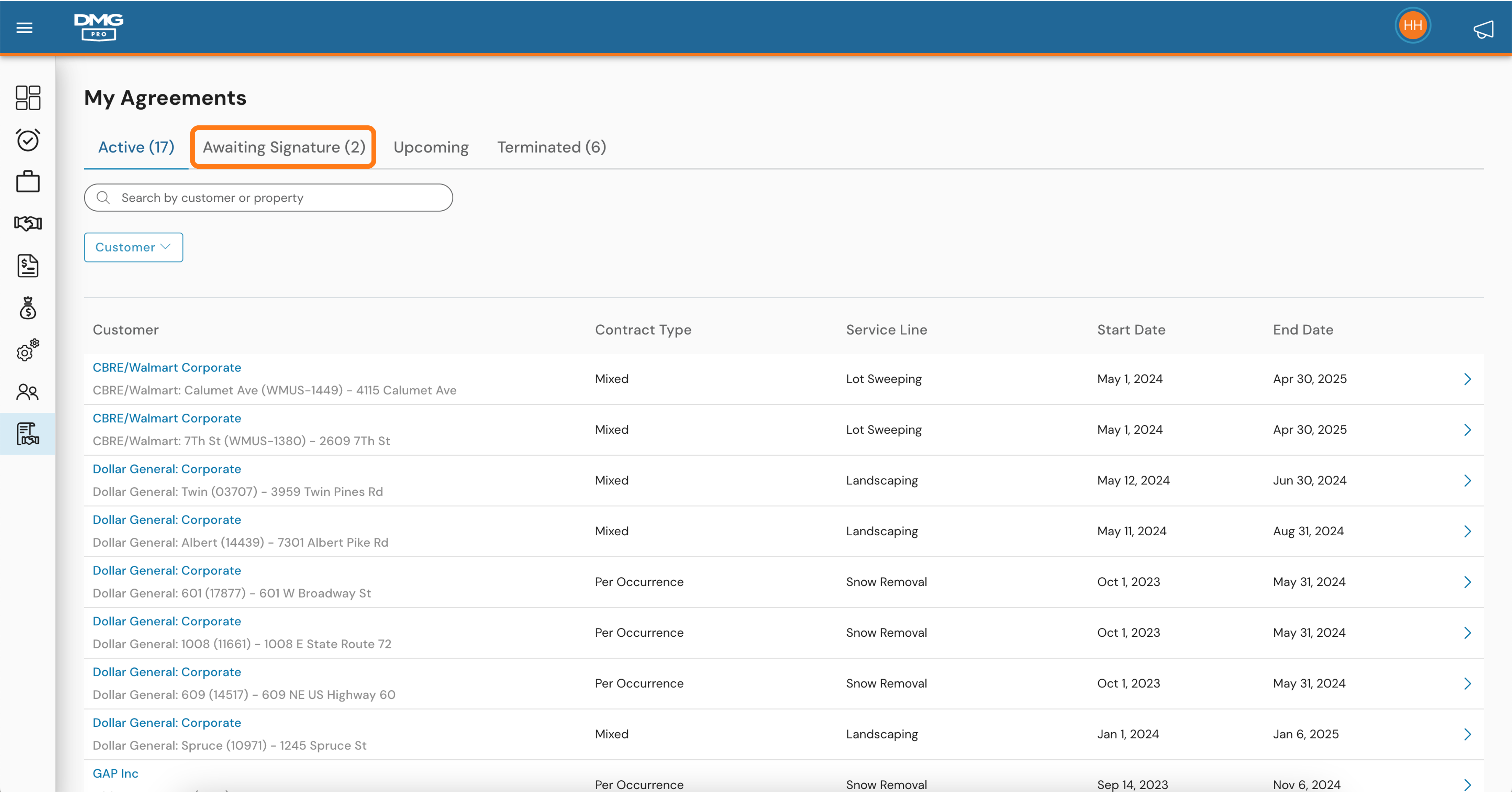The height and width of the screenshot is (792, 1512).
Task: Open the 609 NE US Highway 60 row chevron
Action: (1467, 683)
